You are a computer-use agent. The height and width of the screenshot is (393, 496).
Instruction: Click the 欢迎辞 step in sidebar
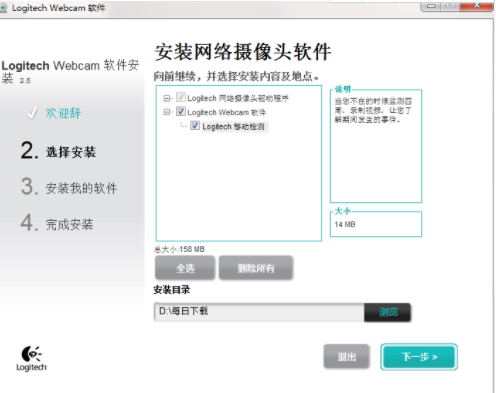(x=63, y=113)
